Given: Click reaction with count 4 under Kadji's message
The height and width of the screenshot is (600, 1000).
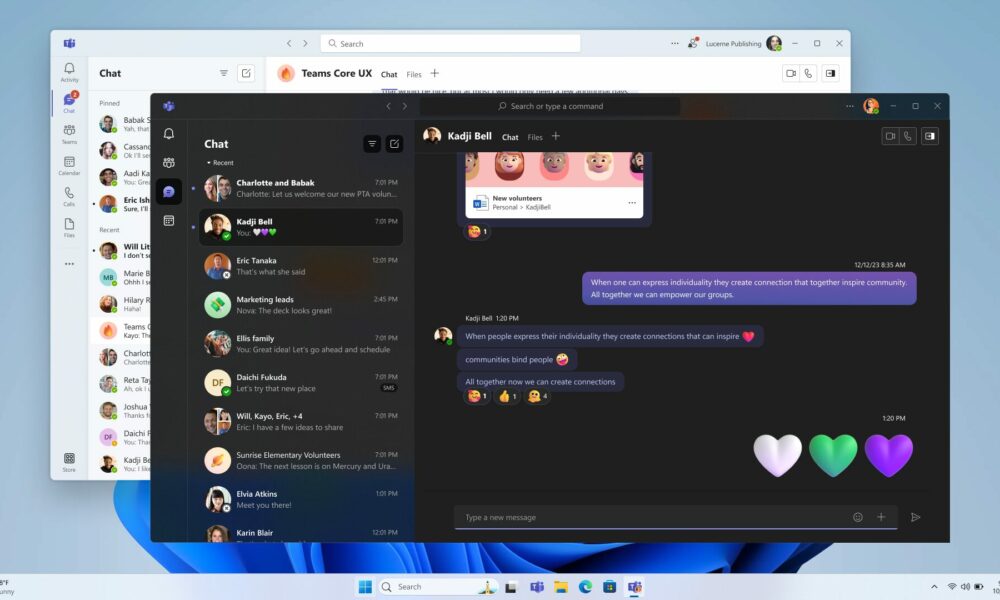Looking at the screenshot, I should coord(538,397).
